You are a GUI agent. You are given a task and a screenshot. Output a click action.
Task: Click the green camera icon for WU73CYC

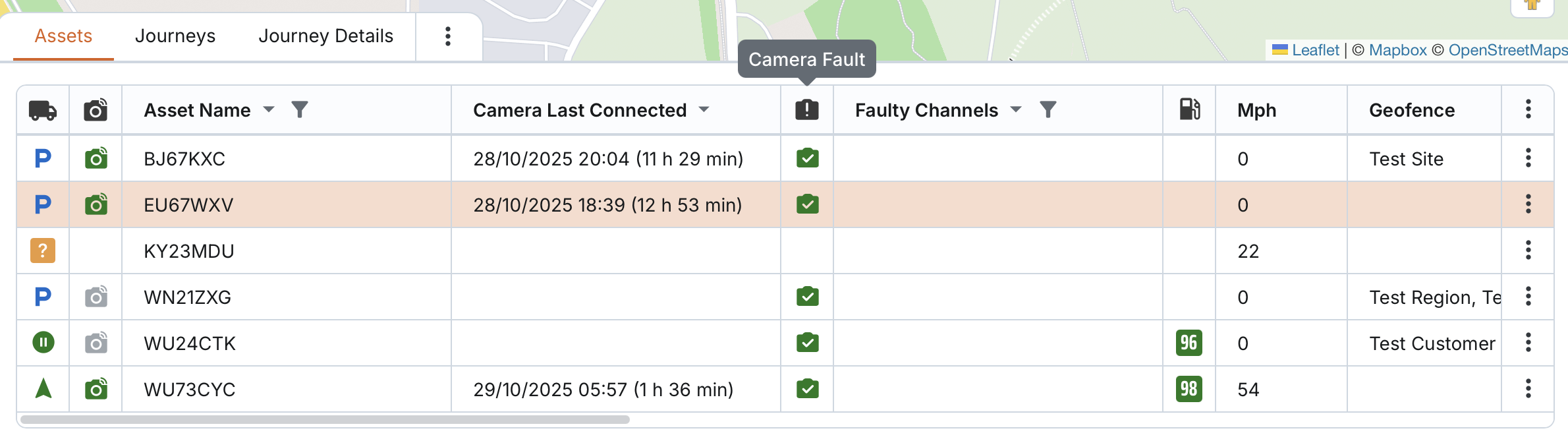tap(96, 389)
